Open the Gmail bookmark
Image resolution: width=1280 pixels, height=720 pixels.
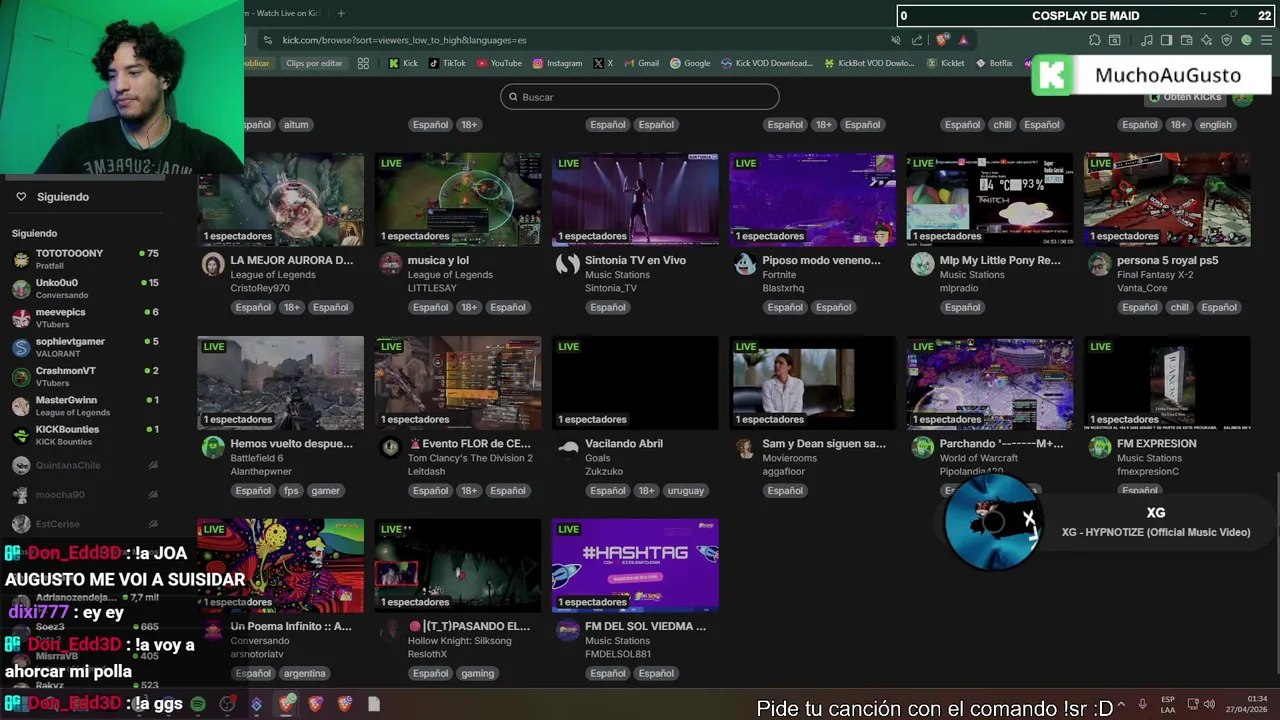[641, 63]
